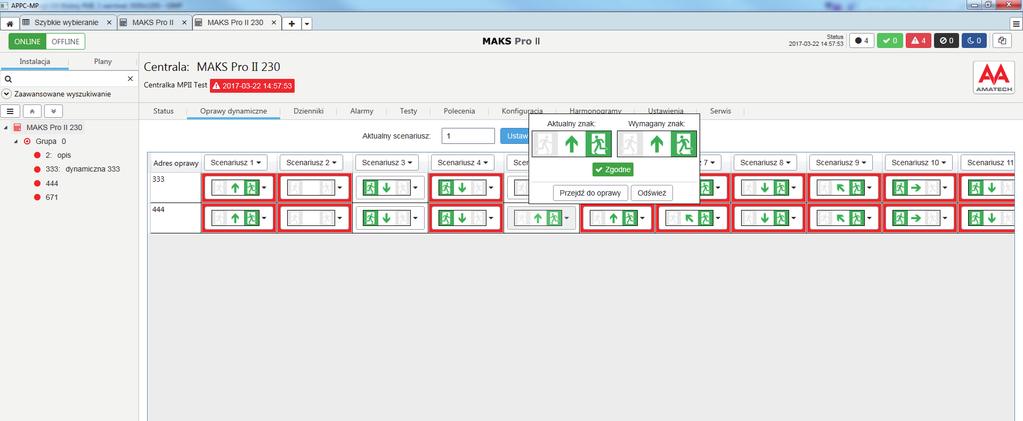Focus the sidebar search field
1023x421 pixels.
[62, 78]
